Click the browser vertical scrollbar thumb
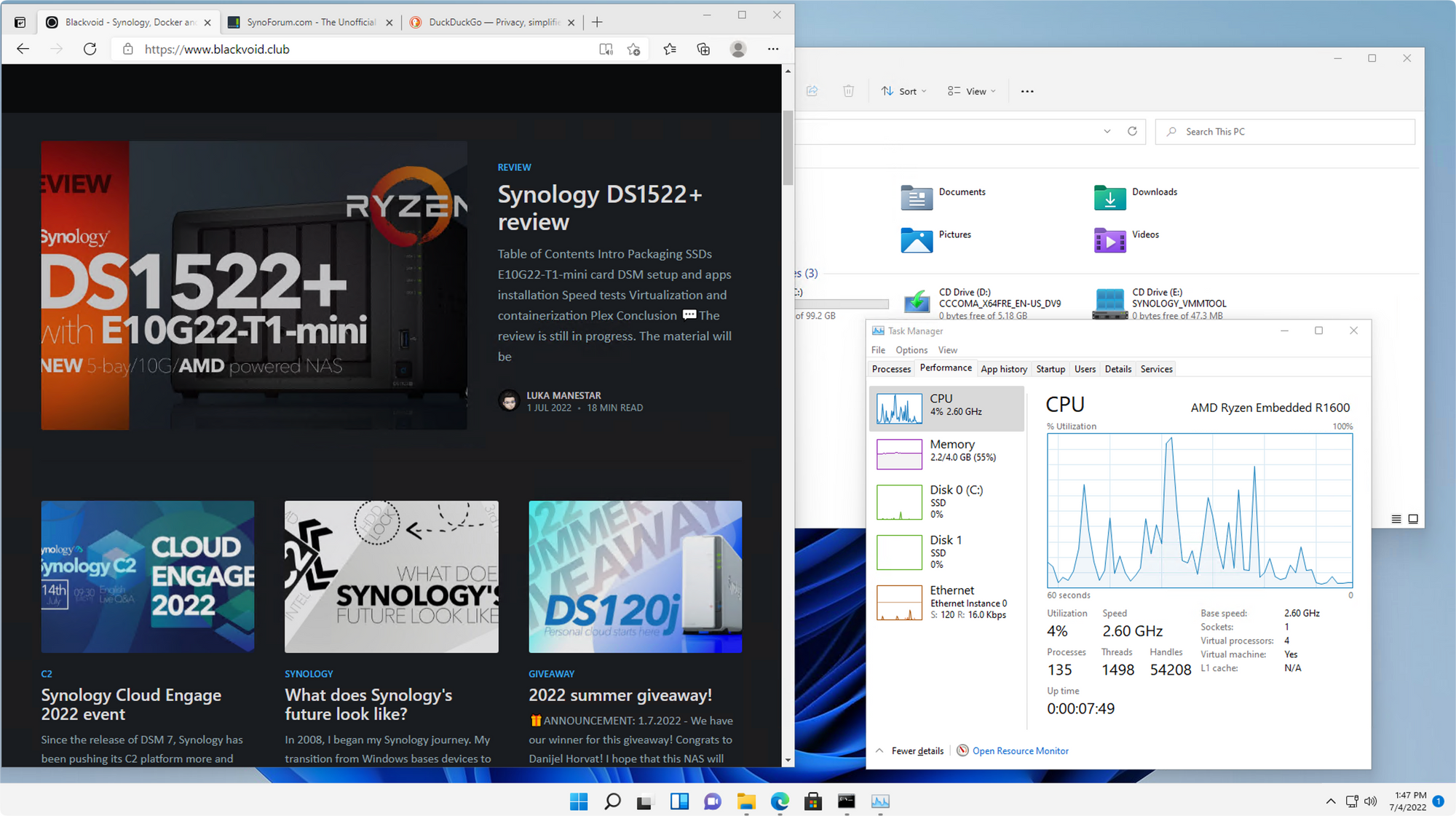This screenshot has width=1456, height=816. 788,148
